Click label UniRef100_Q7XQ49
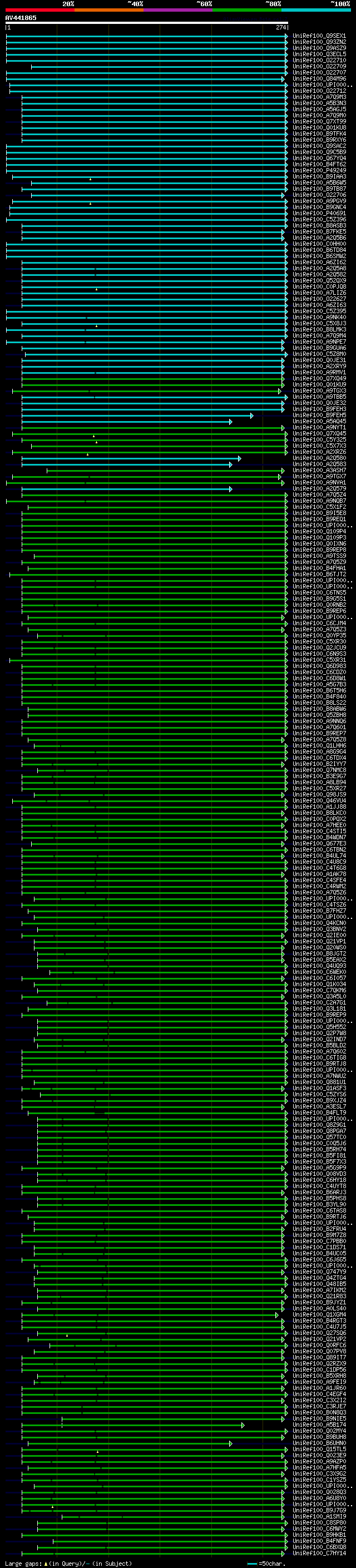 (x=319, y=379)
